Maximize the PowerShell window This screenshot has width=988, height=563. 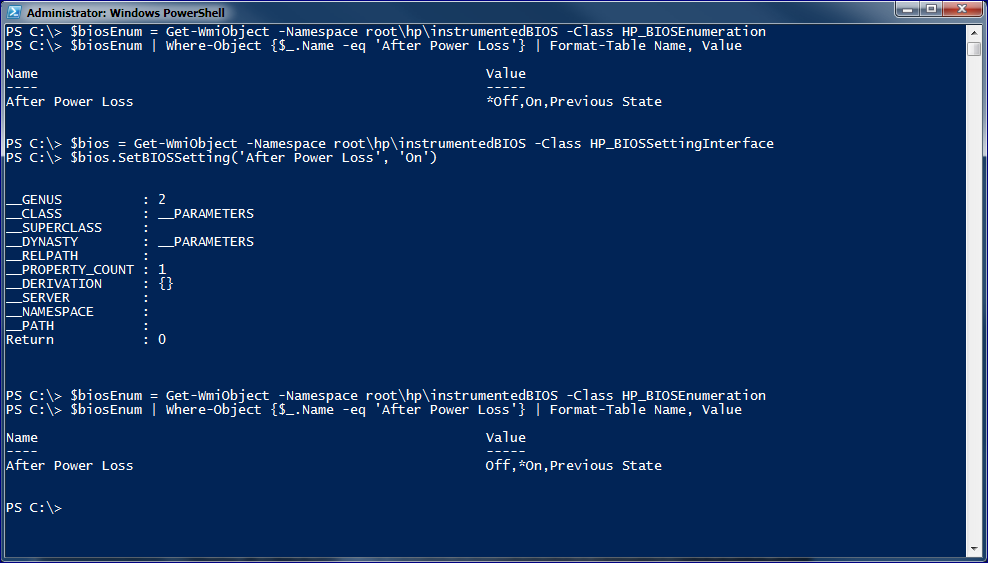click(x=931, y=9)
